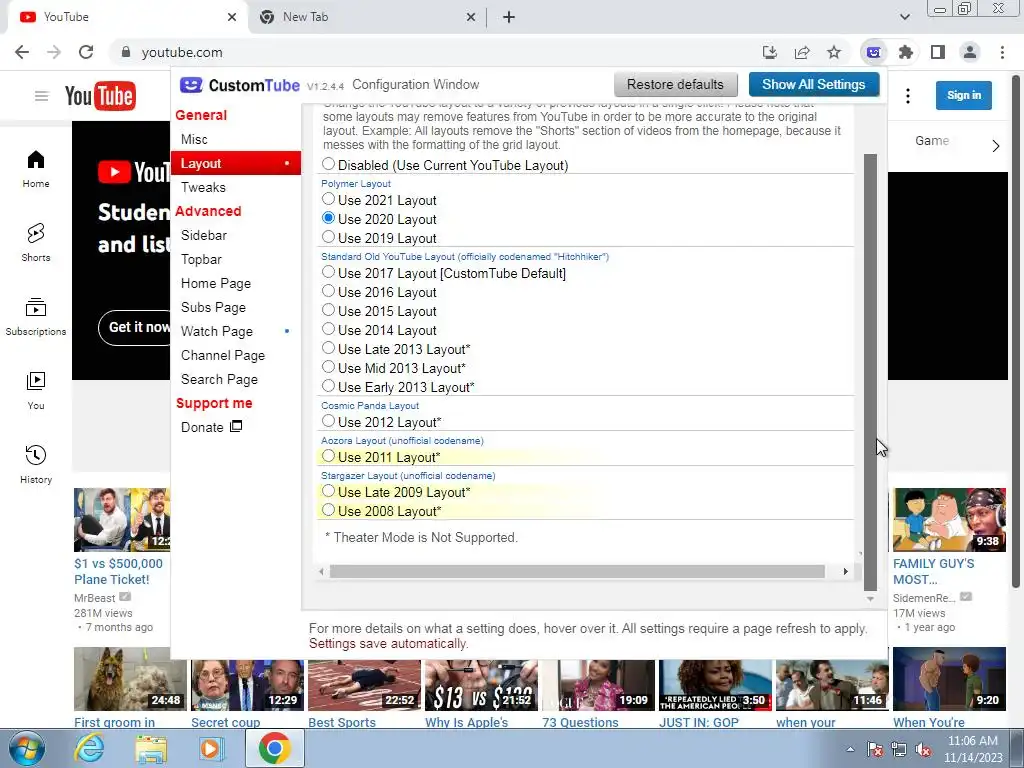Select Use 2015 Layout option
Viewport: 1024px width, 768px height.
coord(328,310)
